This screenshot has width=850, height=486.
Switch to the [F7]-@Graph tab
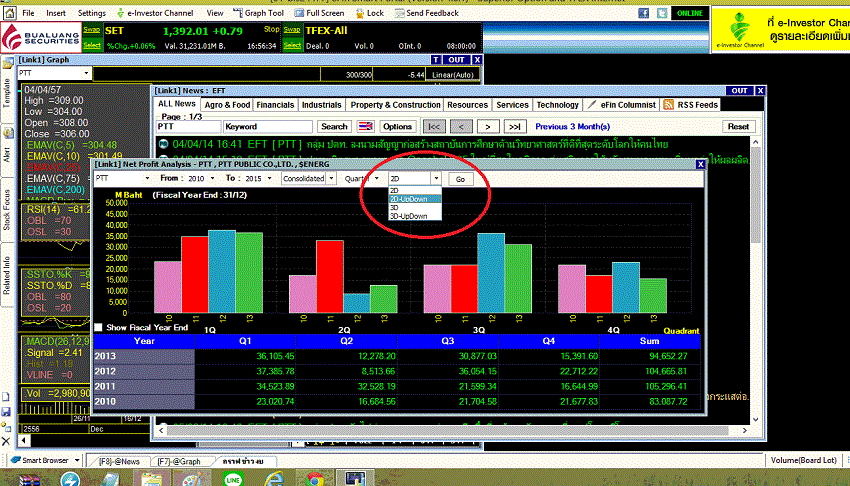click(179, 462)
